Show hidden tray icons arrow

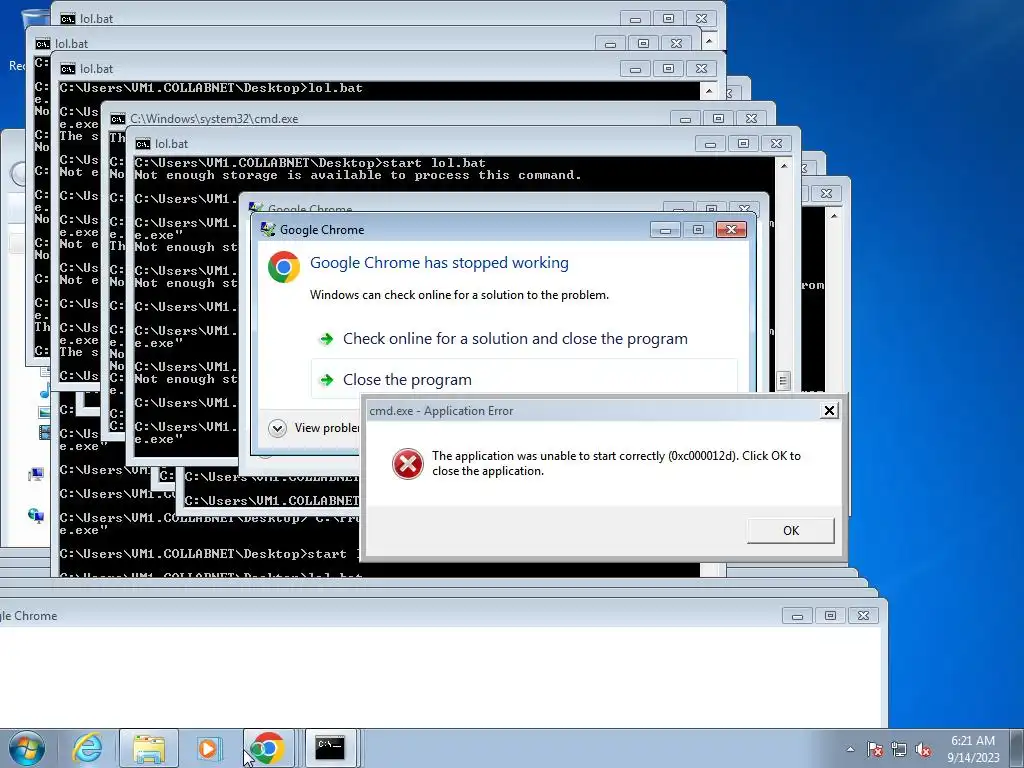tap(850, 749)
